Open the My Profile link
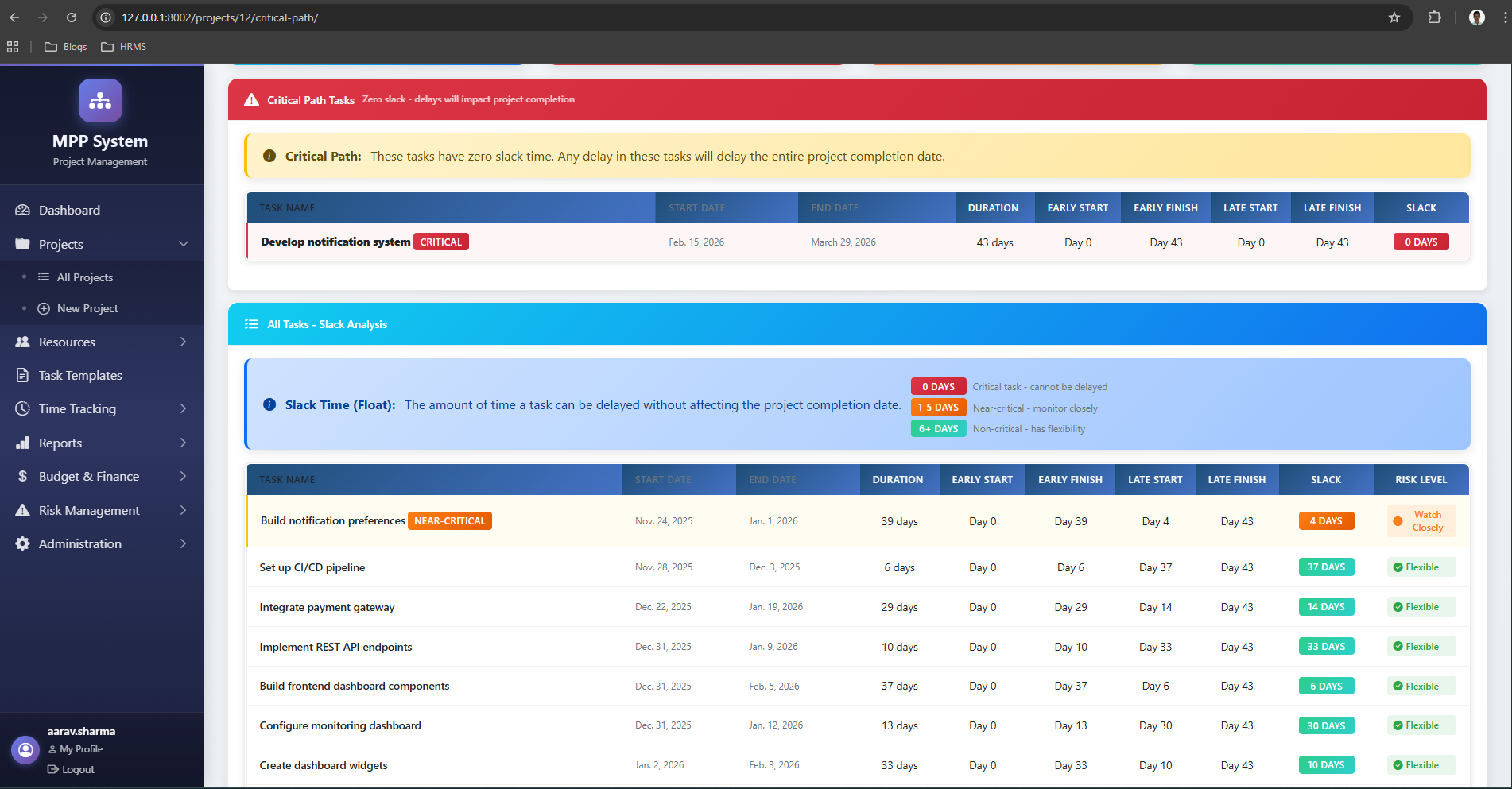This screenshot has width=1512, height=789. (x=80, y=749)
